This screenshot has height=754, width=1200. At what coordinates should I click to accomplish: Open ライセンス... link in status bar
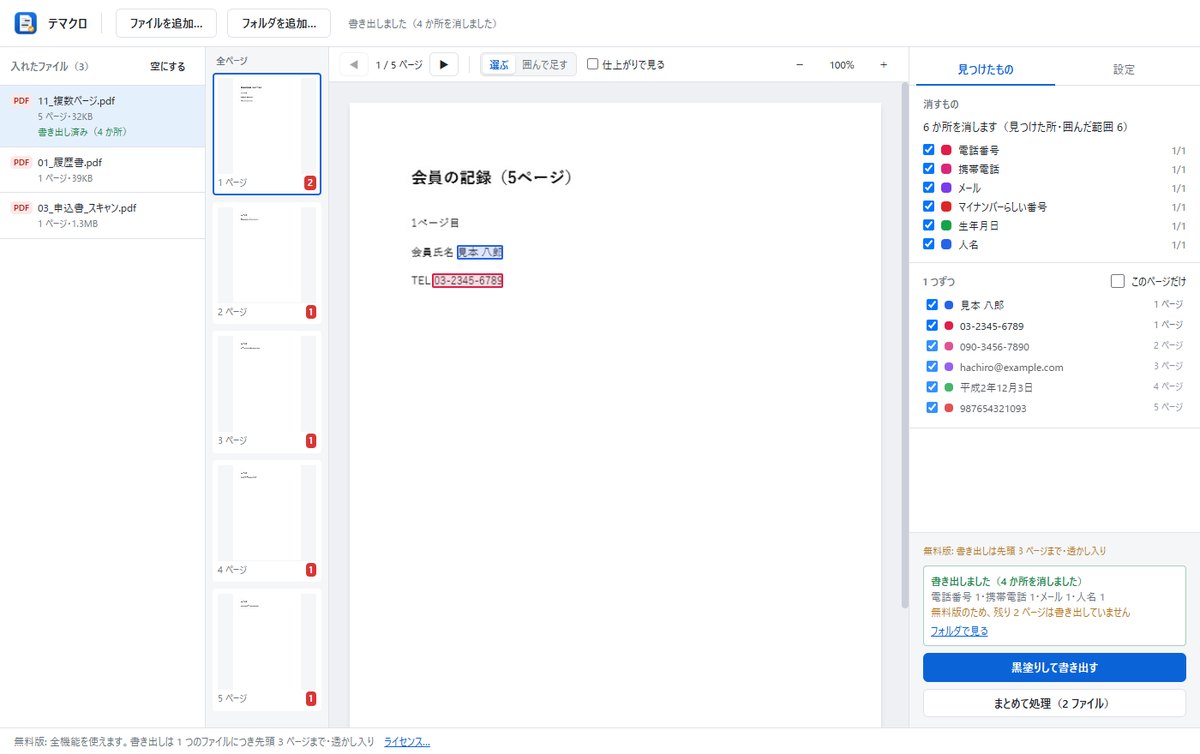tap(407, 742)
